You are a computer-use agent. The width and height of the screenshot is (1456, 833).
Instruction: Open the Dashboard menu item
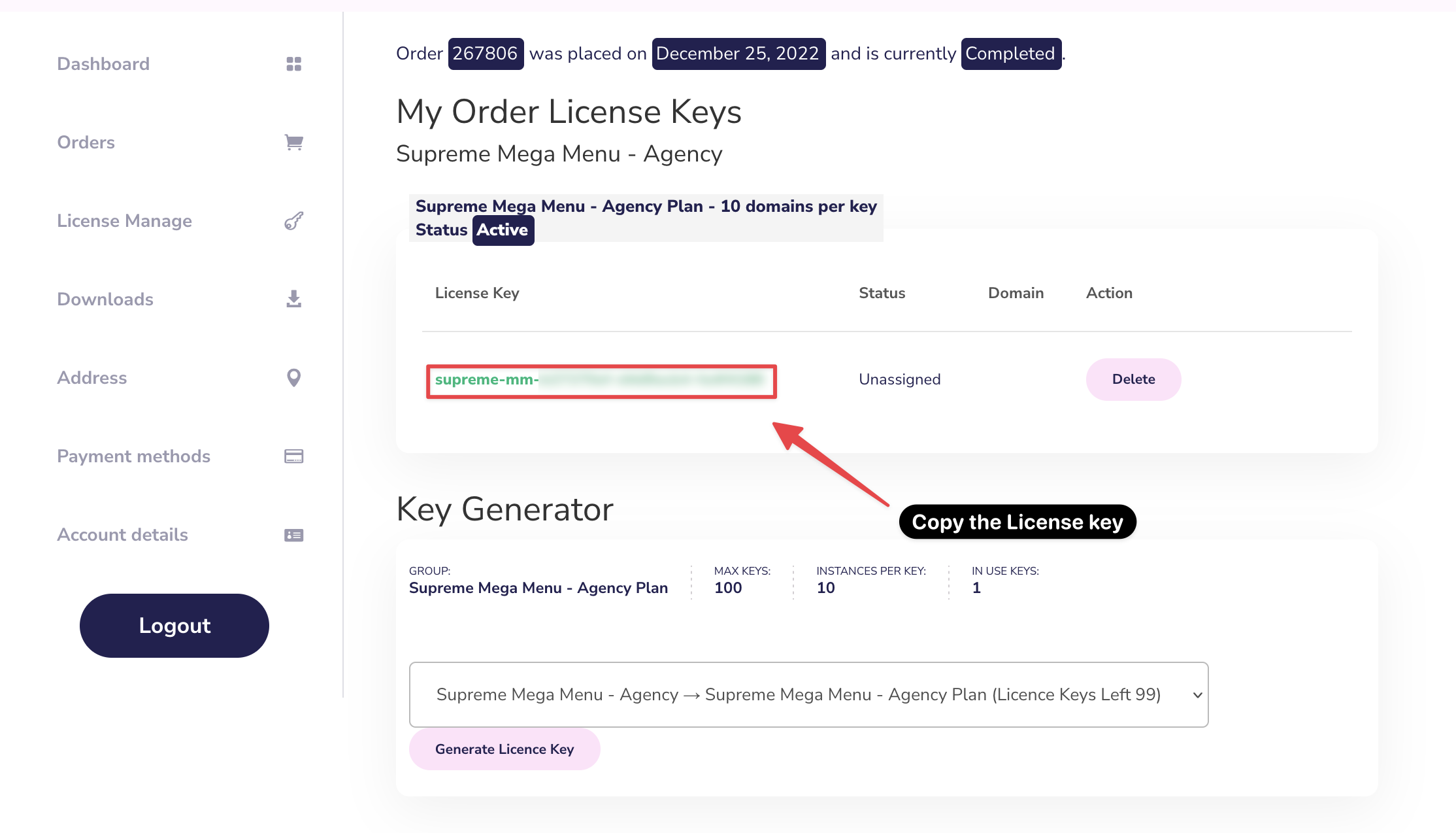pos(103,63)
